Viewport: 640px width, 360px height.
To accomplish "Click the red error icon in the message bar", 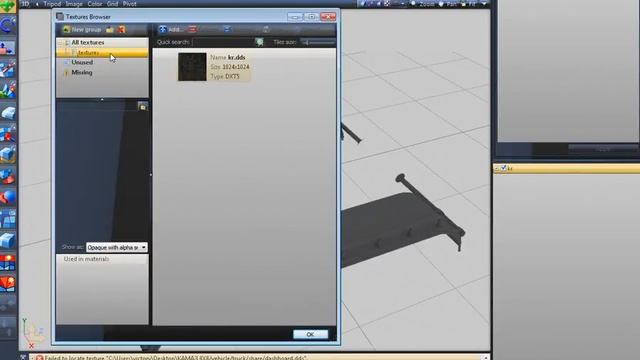I will [39, 358].
